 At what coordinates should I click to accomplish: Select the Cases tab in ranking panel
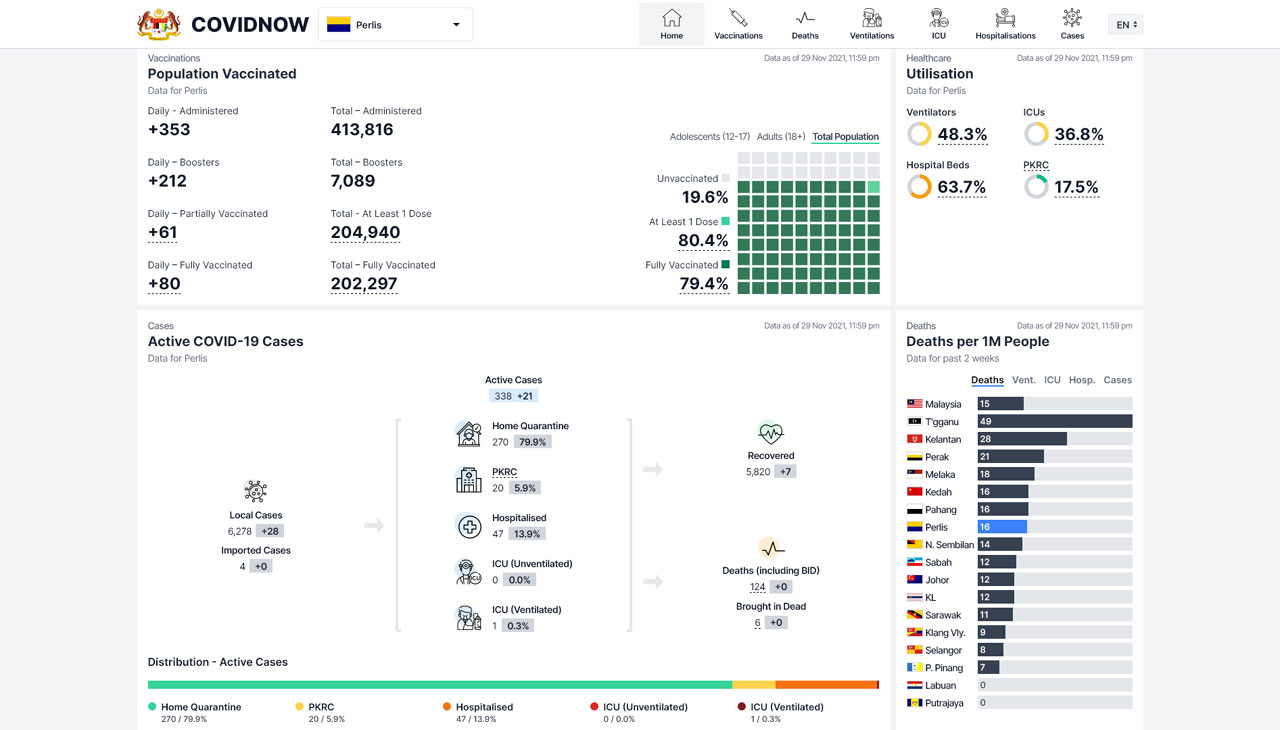pyautogui.click(x=1118, y=380)
